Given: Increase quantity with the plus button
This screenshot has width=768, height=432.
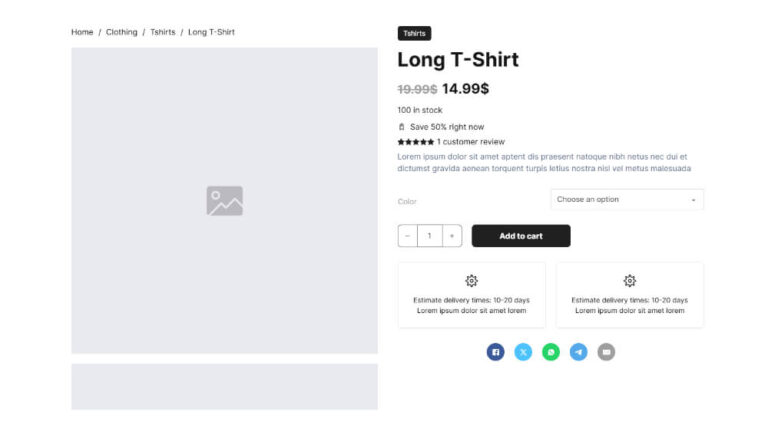Looking at the screenshot, I should (x=452, y=236).
